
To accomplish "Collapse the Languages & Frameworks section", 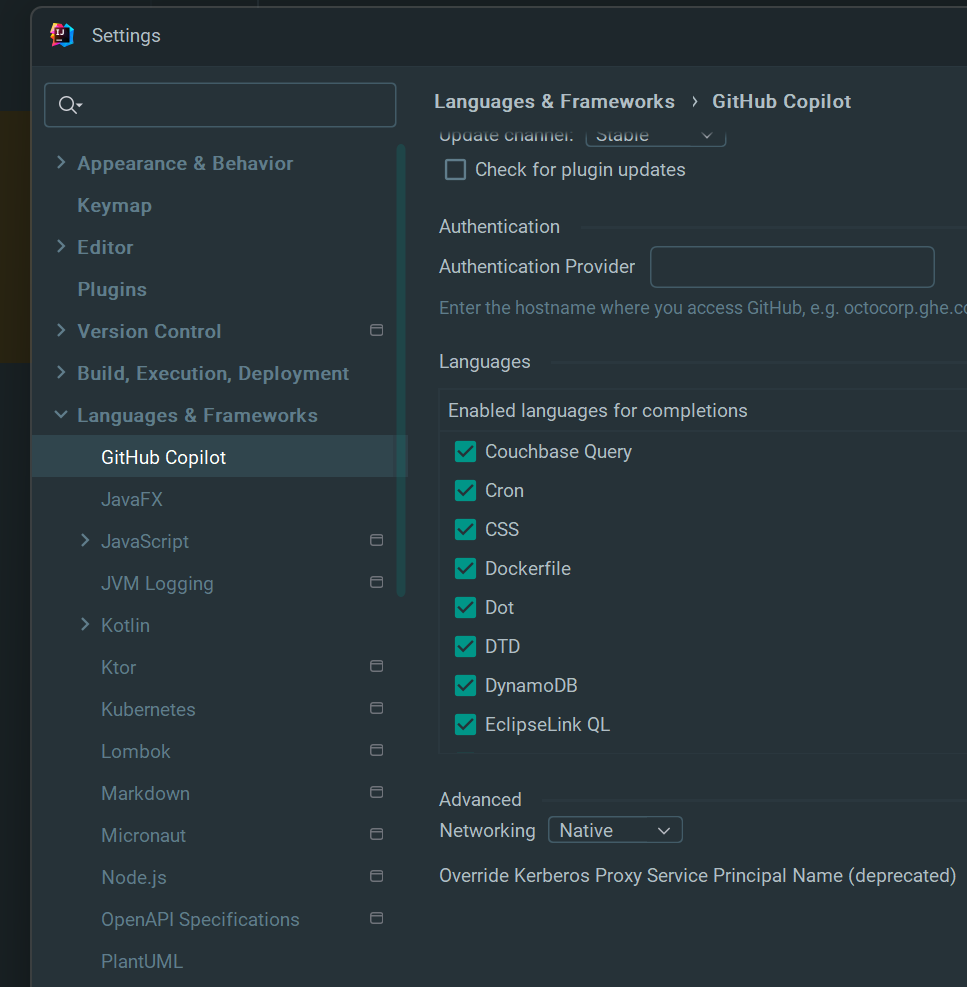I will click(x=61, y=415).
